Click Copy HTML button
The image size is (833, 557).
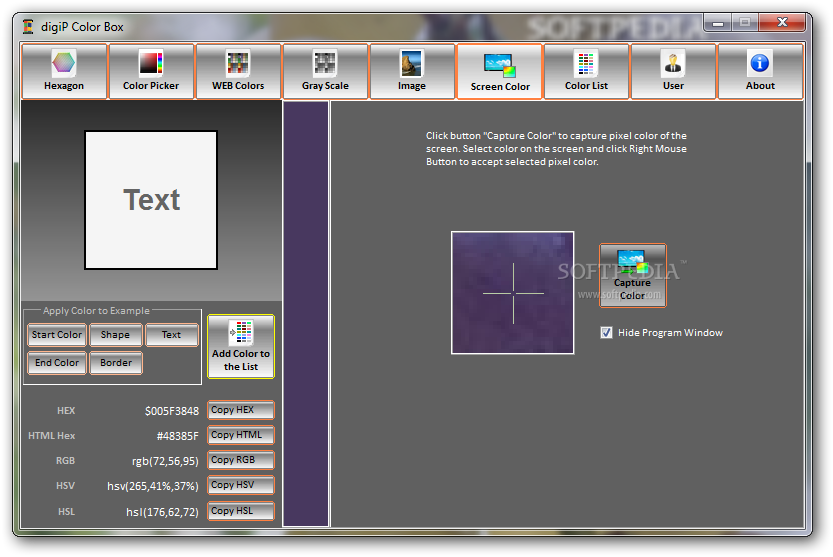pos(241,435)
